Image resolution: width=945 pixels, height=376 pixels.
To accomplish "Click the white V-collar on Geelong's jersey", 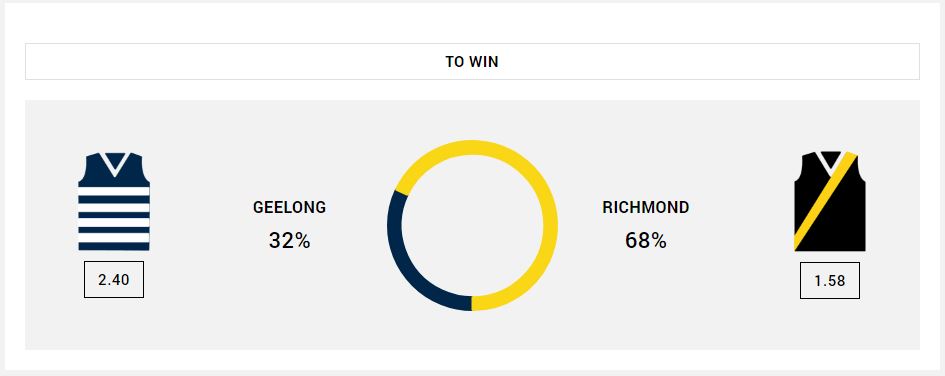I will (x=114, y=163).
